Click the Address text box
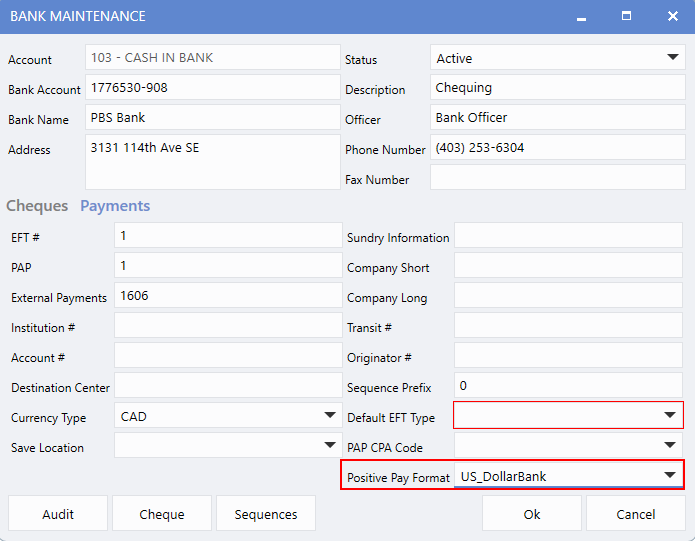The width and height of the screenshot is (695, 541). point(213,162)
